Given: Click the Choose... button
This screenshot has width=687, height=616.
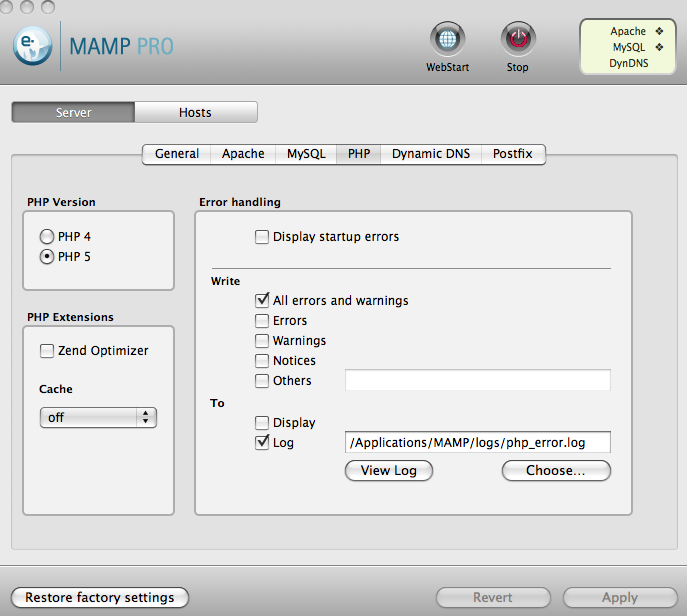Looking at the screenshot, I should pyautogui.click(x=556, y=471).
